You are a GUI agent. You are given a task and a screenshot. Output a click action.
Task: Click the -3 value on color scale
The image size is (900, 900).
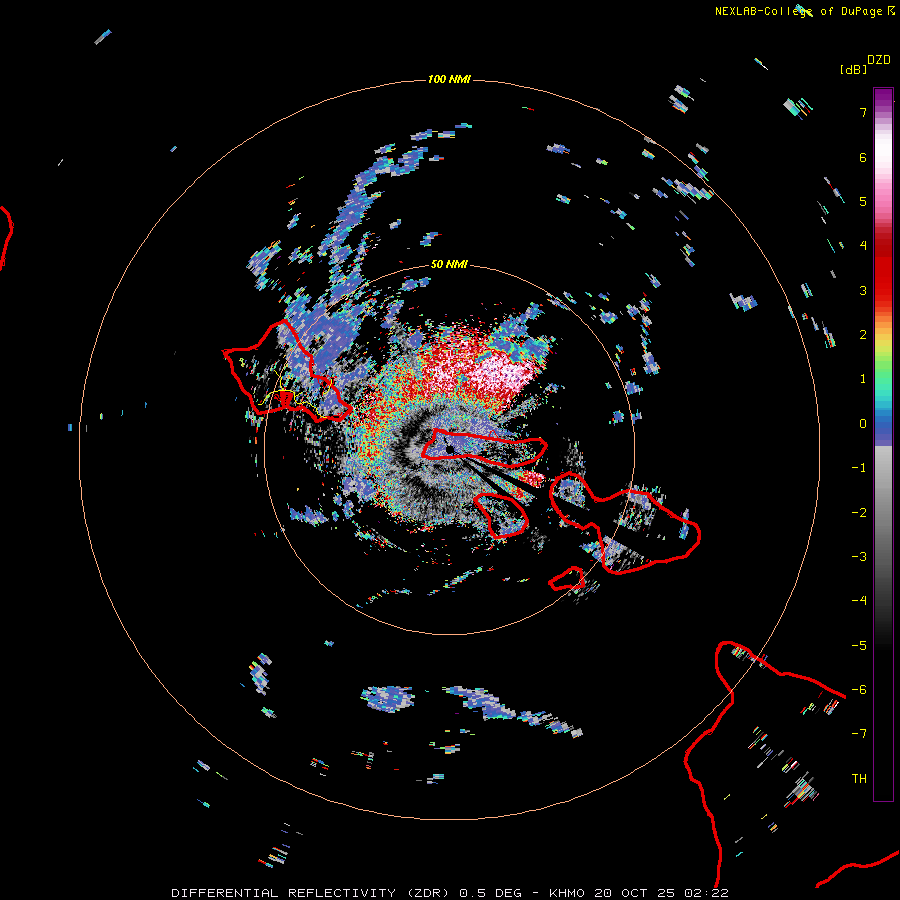[859, 557]
